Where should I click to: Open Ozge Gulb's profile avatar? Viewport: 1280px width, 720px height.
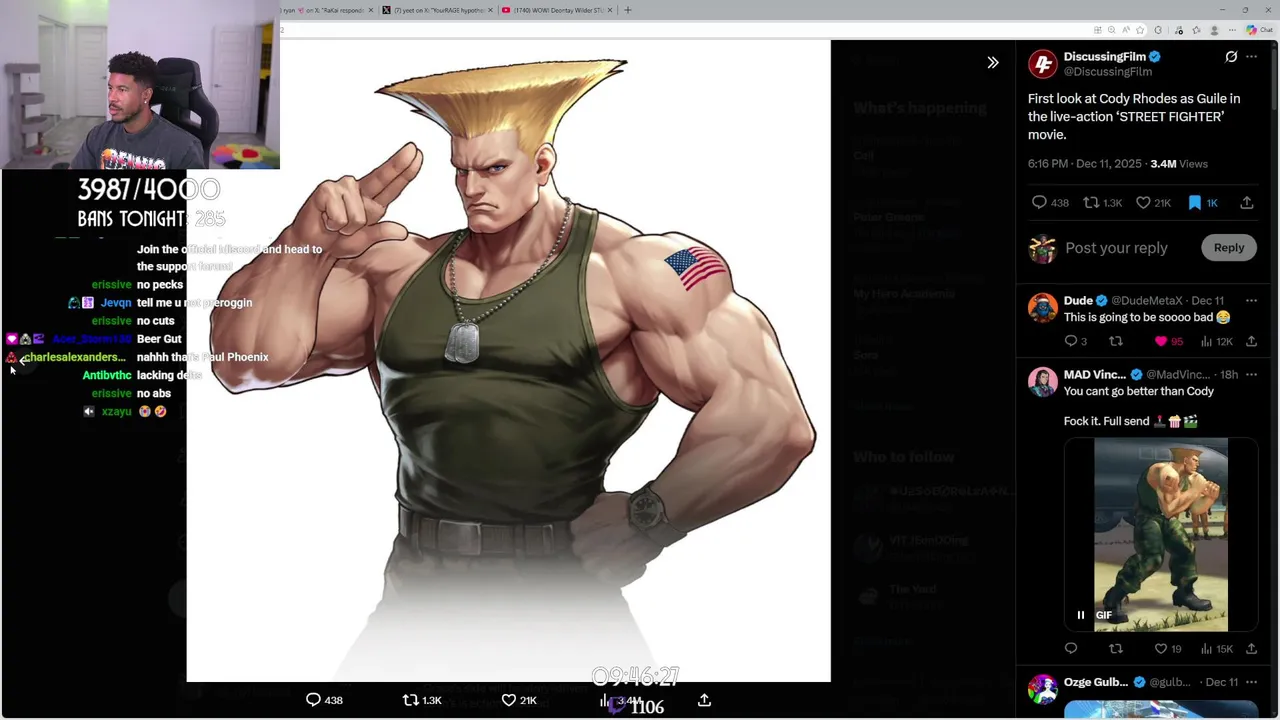coord(1043,689)
